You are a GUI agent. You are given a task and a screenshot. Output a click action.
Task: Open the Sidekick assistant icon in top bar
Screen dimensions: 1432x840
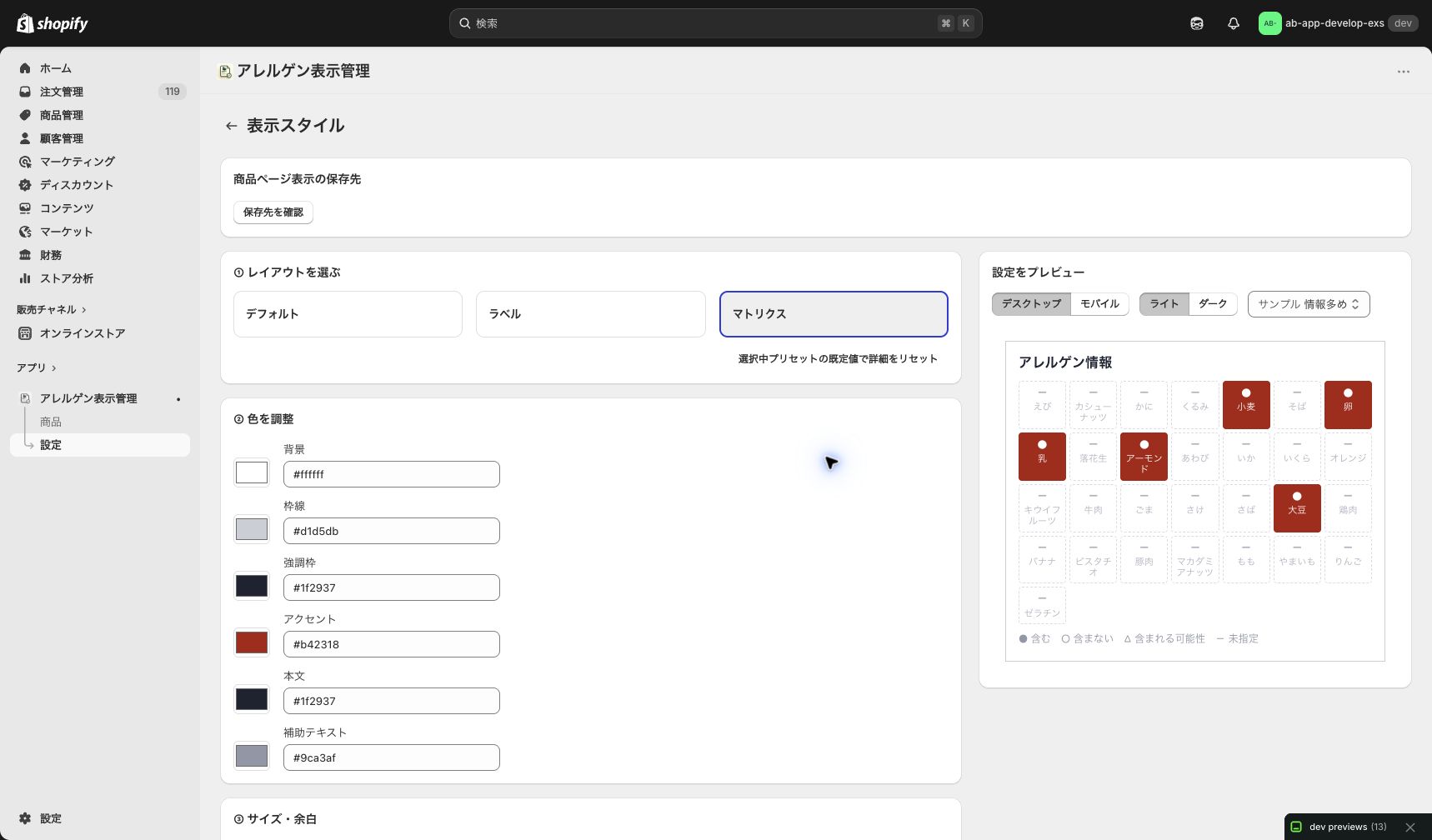[1197, 23]
